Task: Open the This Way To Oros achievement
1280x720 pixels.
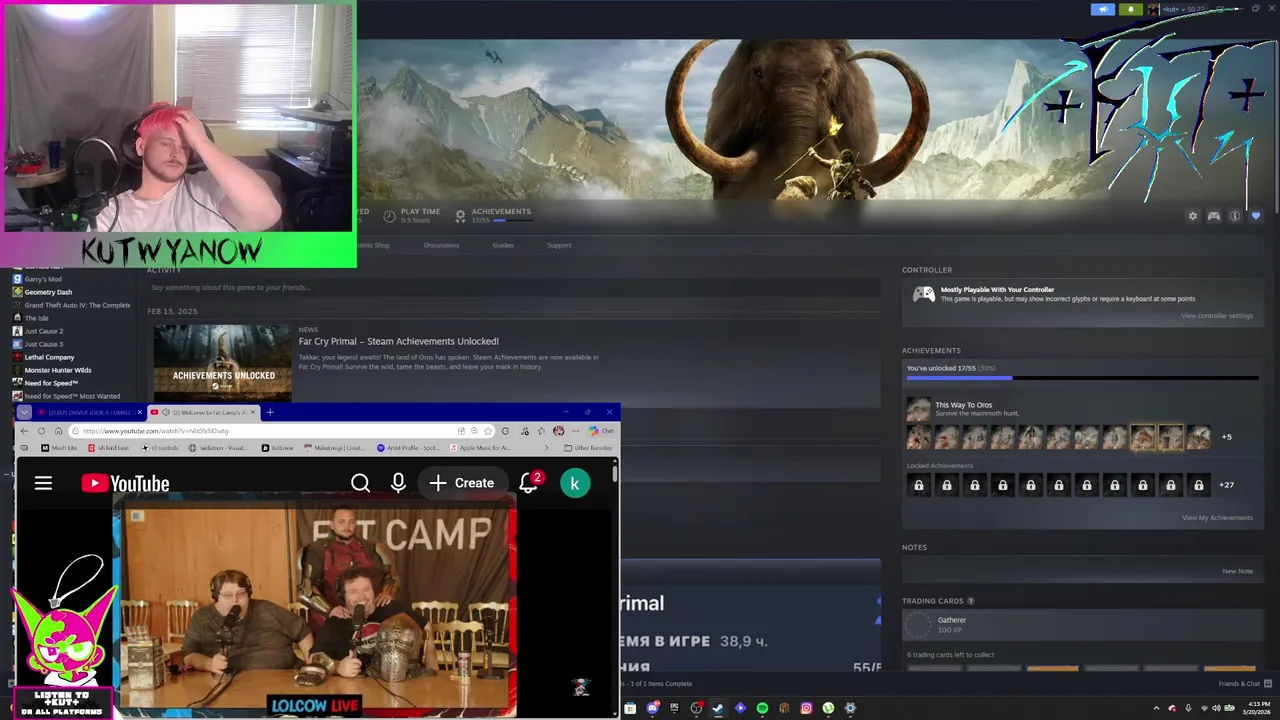Action: pyautogui.click(x=964, y=405)
